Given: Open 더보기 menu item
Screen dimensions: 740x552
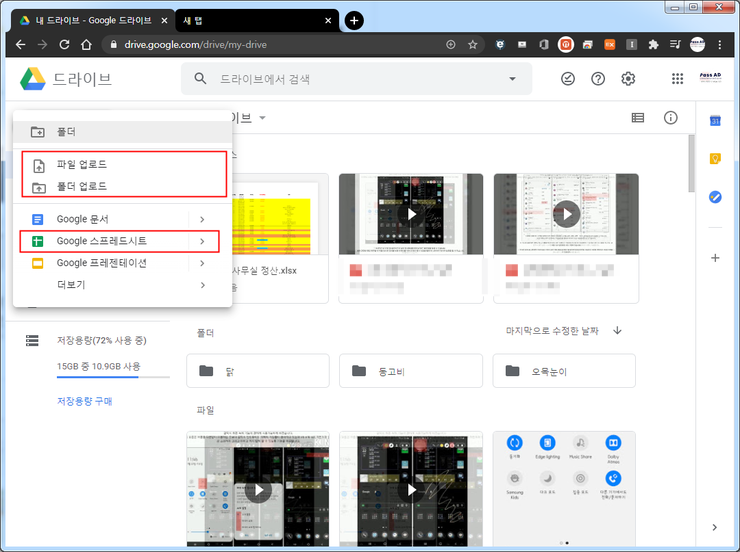Looking at the screenshot, I should click(123, 285).
